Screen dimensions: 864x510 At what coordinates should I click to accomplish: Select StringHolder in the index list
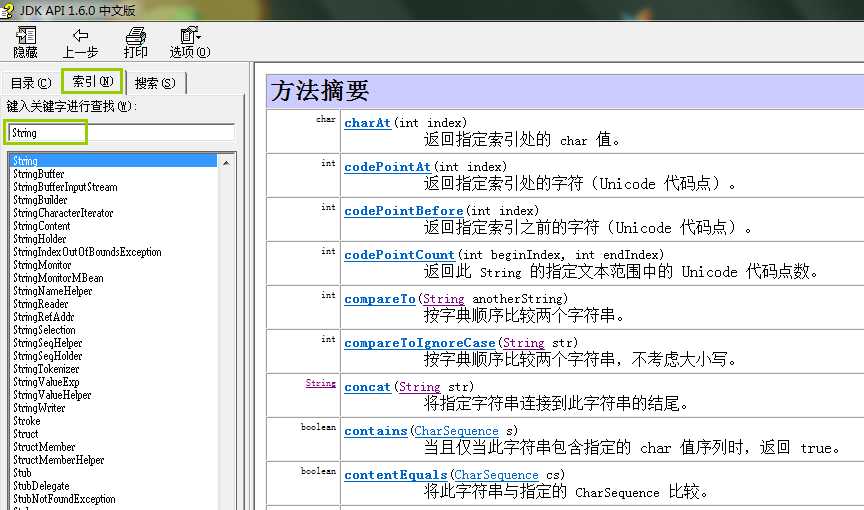pos(39,239)
